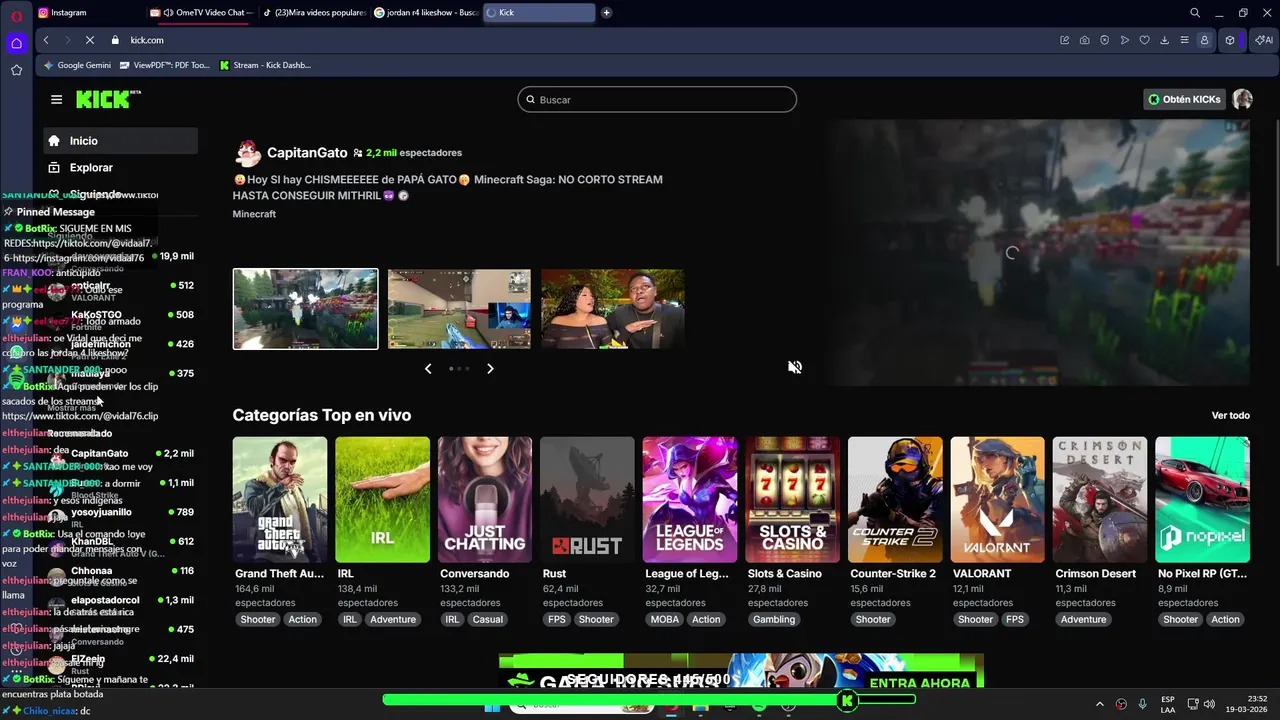The image size is (1280, 720).
Task: Open Google Gemini bookmark
Action: 76,65
